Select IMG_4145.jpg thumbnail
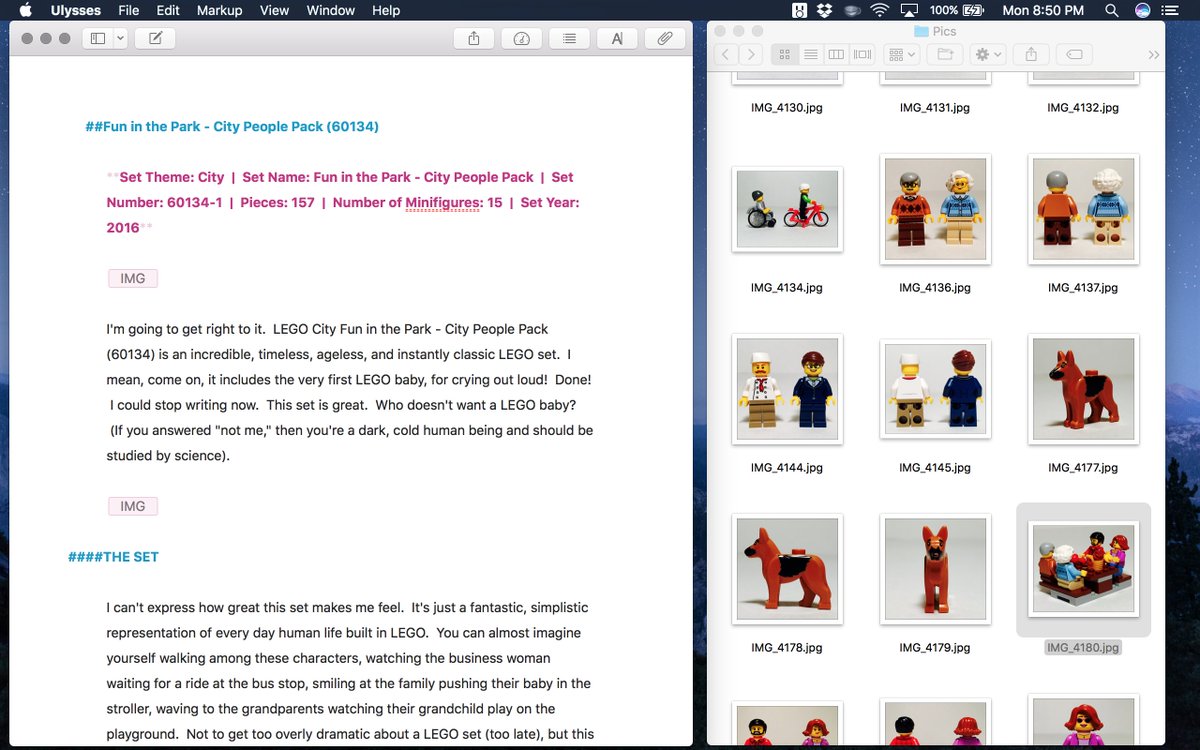Viewport: 1200px width, 750px height. tap(935, 389)
